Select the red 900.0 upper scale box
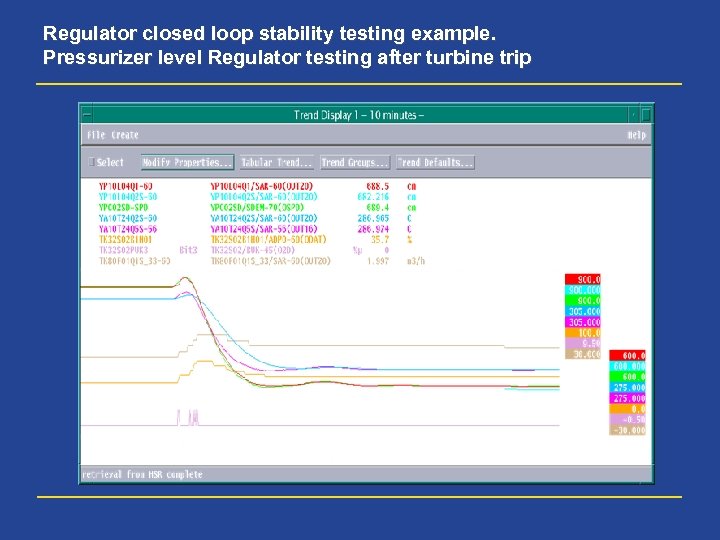720x540 pixels. pos(583,279)
